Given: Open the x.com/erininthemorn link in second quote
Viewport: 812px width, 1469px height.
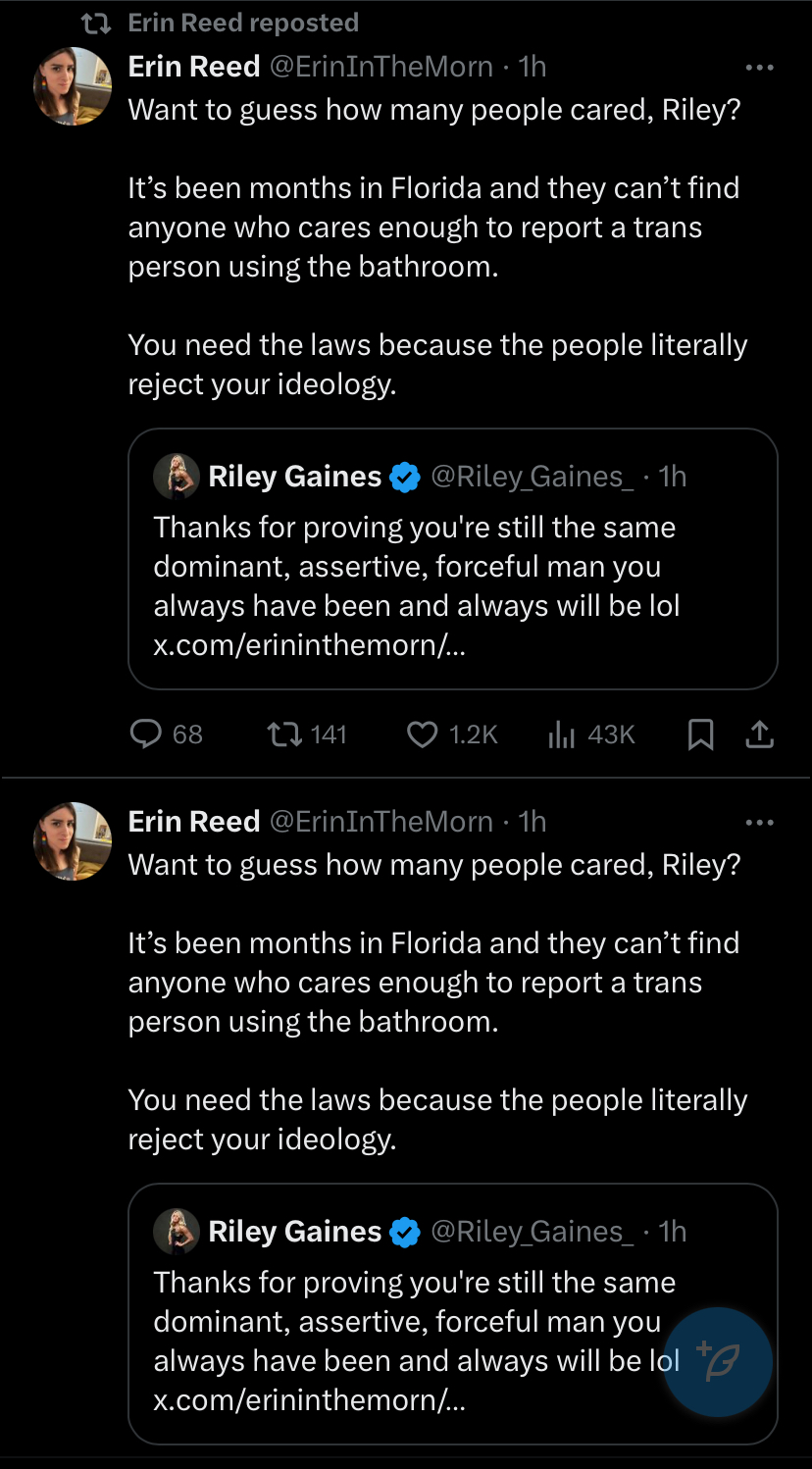Looking at the screenshot, I should point(309,1400).
